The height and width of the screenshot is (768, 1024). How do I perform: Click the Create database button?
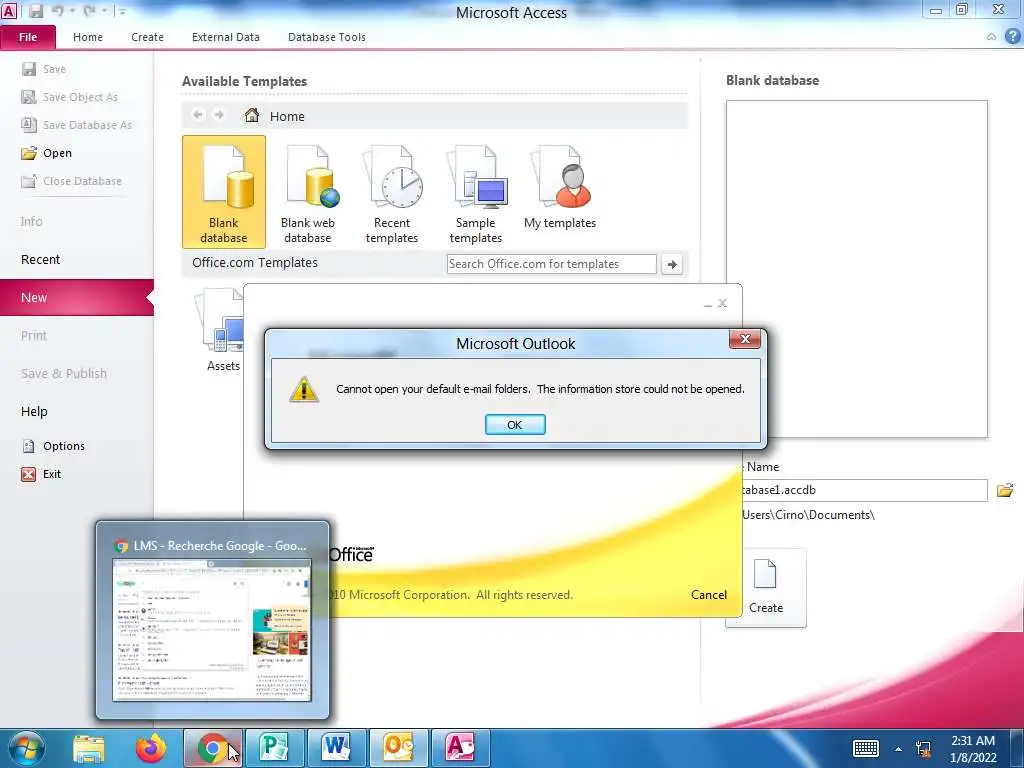pos(765,587)
